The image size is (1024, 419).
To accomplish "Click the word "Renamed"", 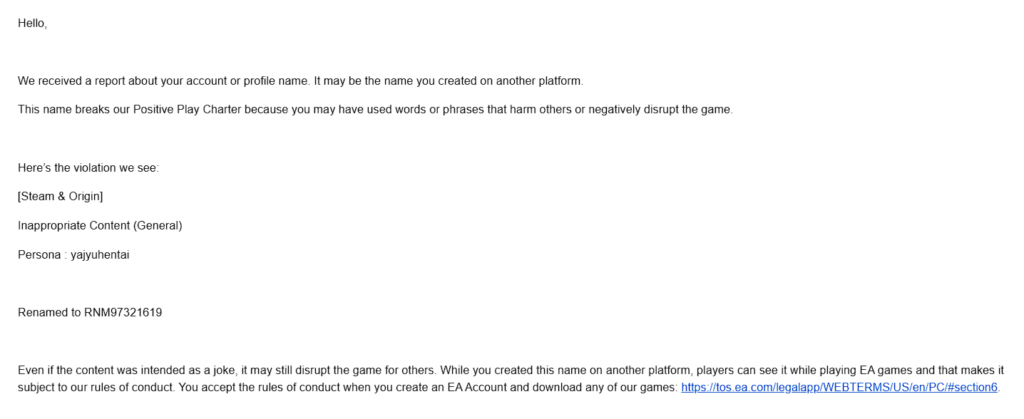I will pyautogui.click(x=40, y=313).
